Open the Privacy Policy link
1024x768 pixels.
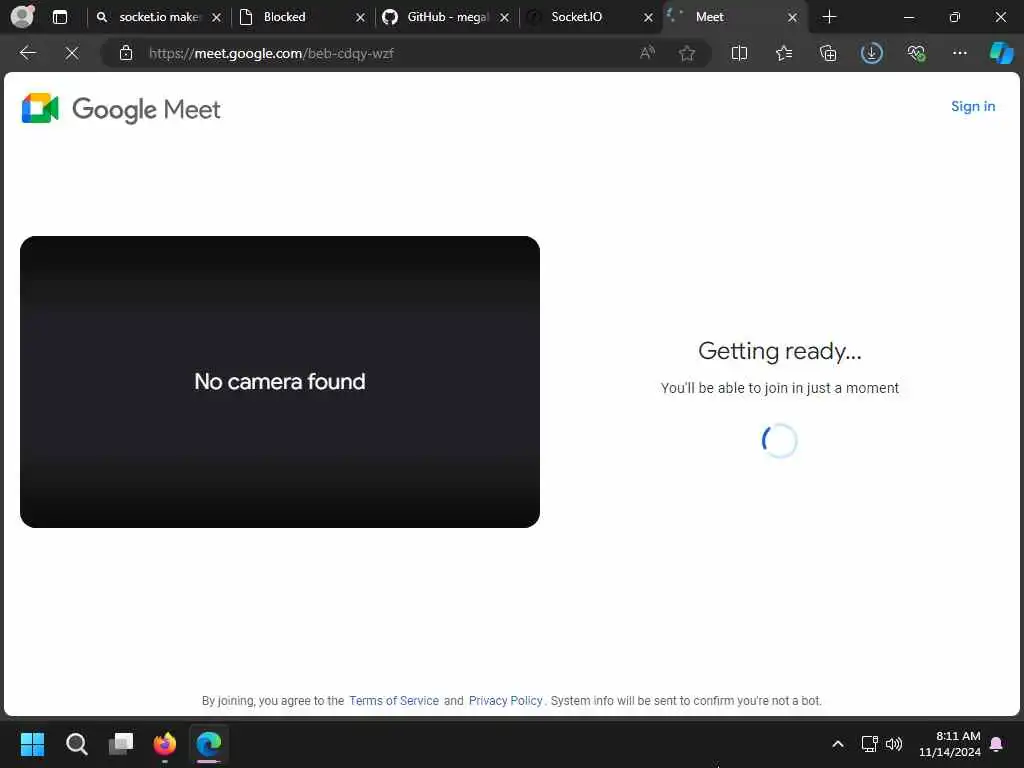coord(505,700)
